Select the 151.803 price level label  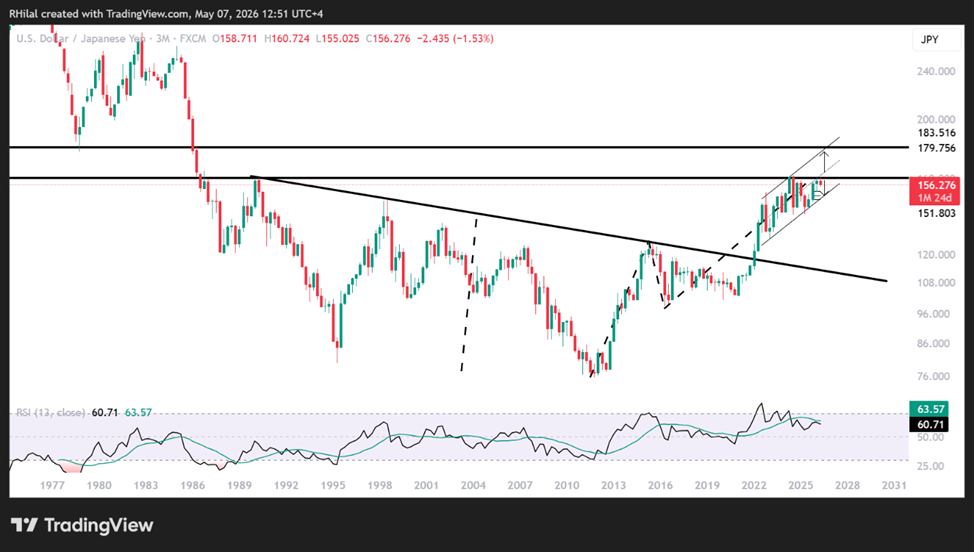pyautogui.click(x=937, y=213)
